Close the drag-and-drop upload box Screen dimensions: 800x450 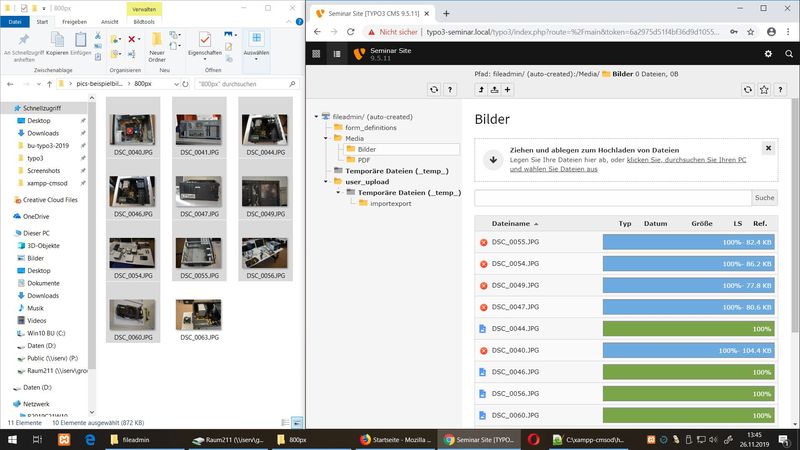click(767, 148)
